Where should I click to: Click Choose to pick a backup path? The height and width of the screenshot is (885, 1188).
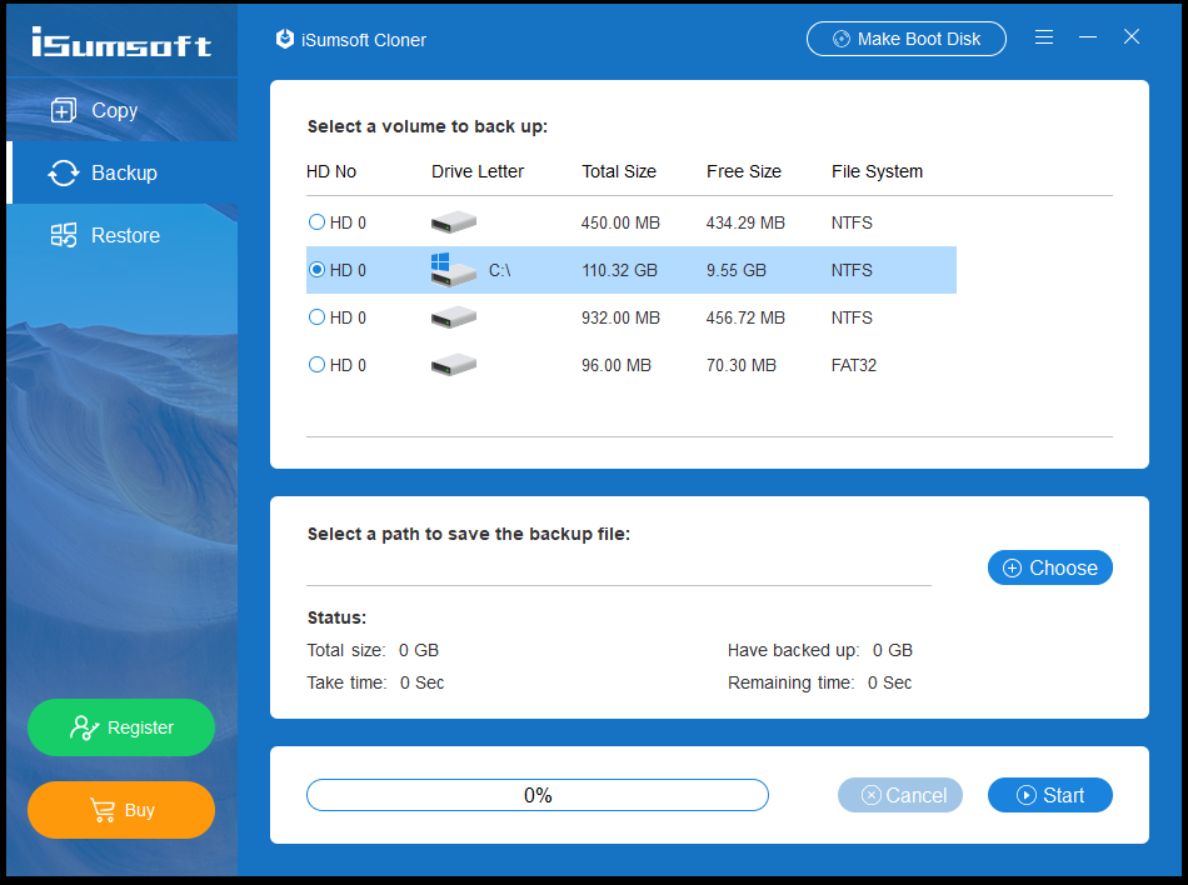pyautogui.click(x=1050, y=568)
